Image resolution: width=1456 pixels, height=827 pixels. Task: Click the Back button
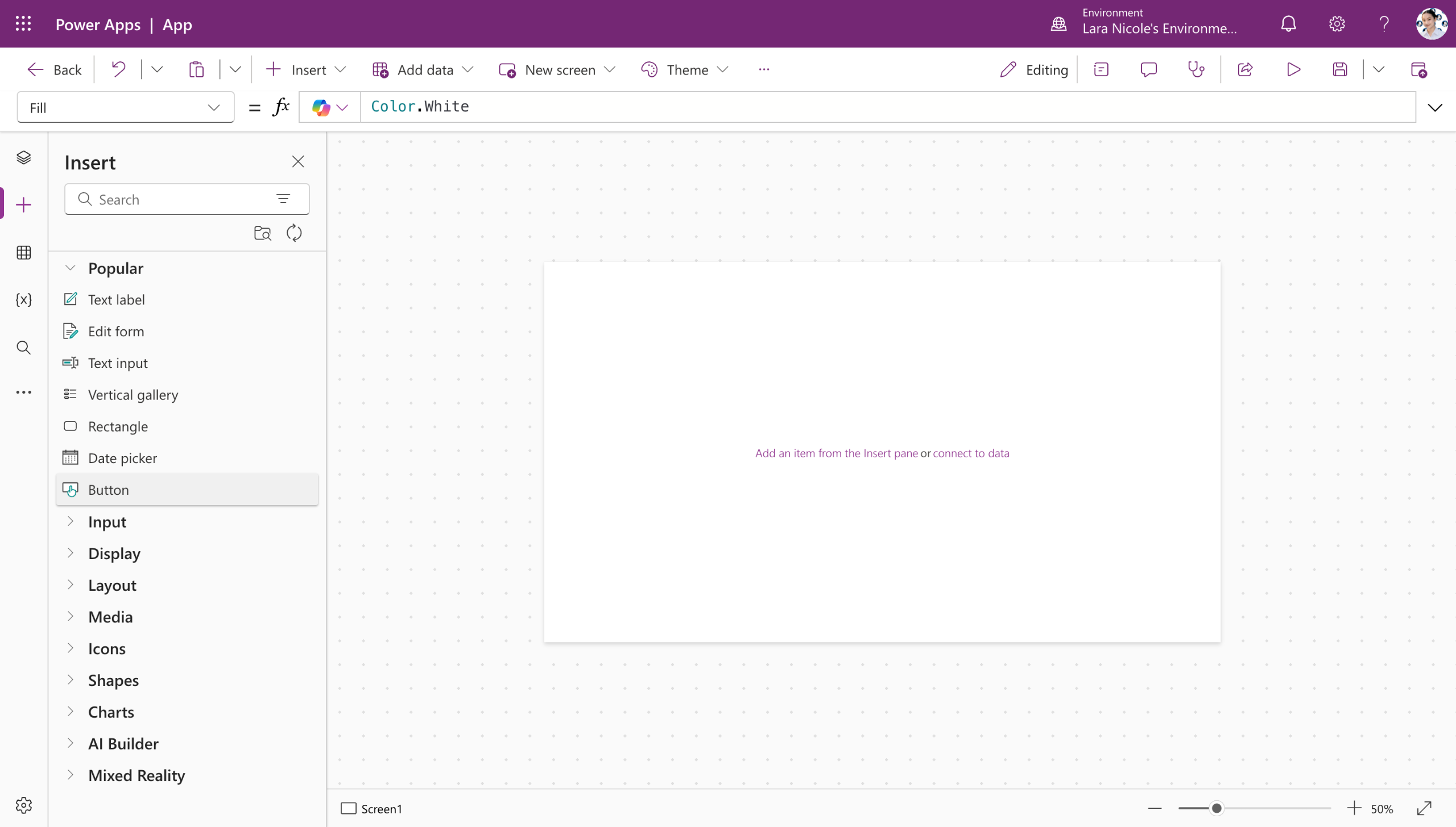pos(55,69)
